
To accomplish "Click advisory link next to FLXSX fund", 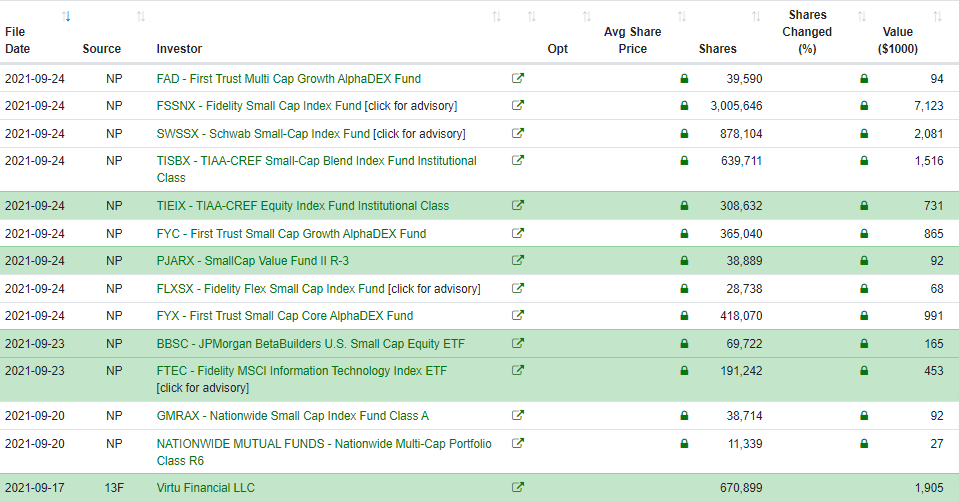I will (434, 288).
